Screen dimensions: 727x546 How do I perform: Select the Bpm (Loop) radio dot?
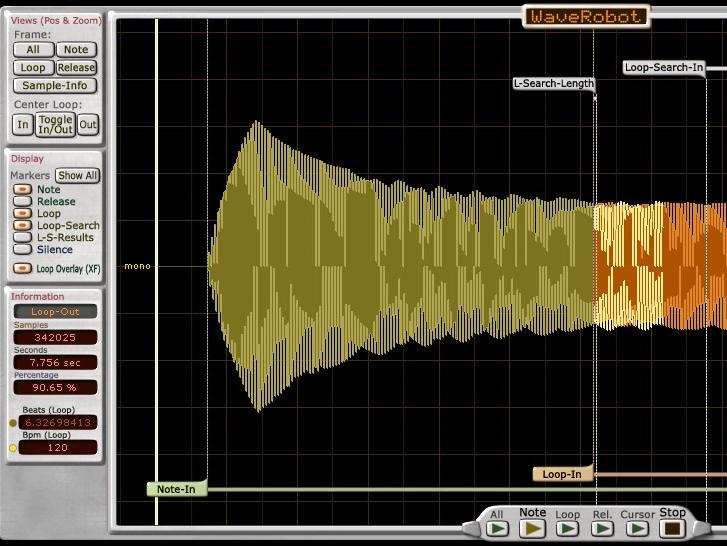pos(13,448)
